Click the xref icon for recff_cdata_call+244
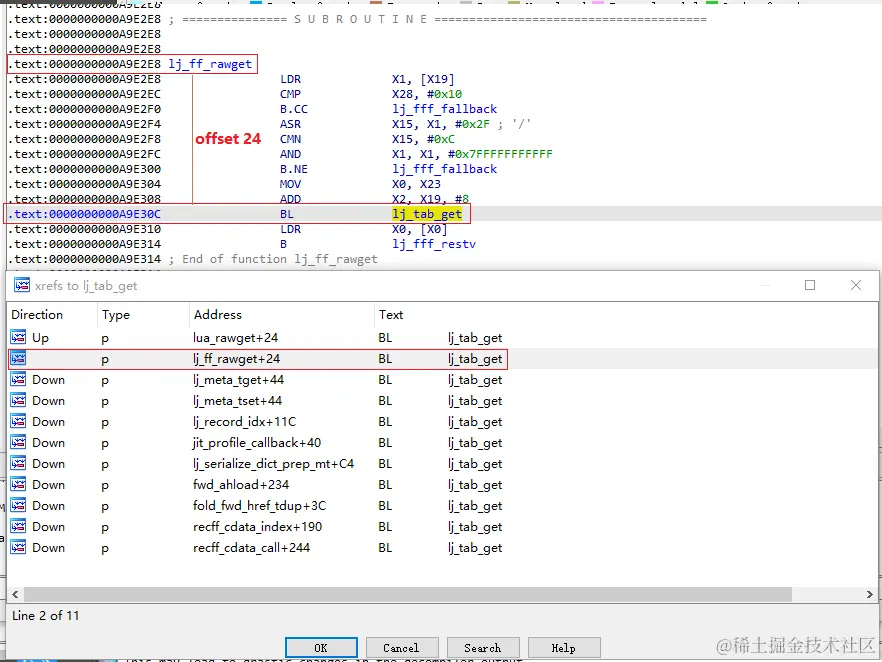882x662 pixels. pos(18,547)
